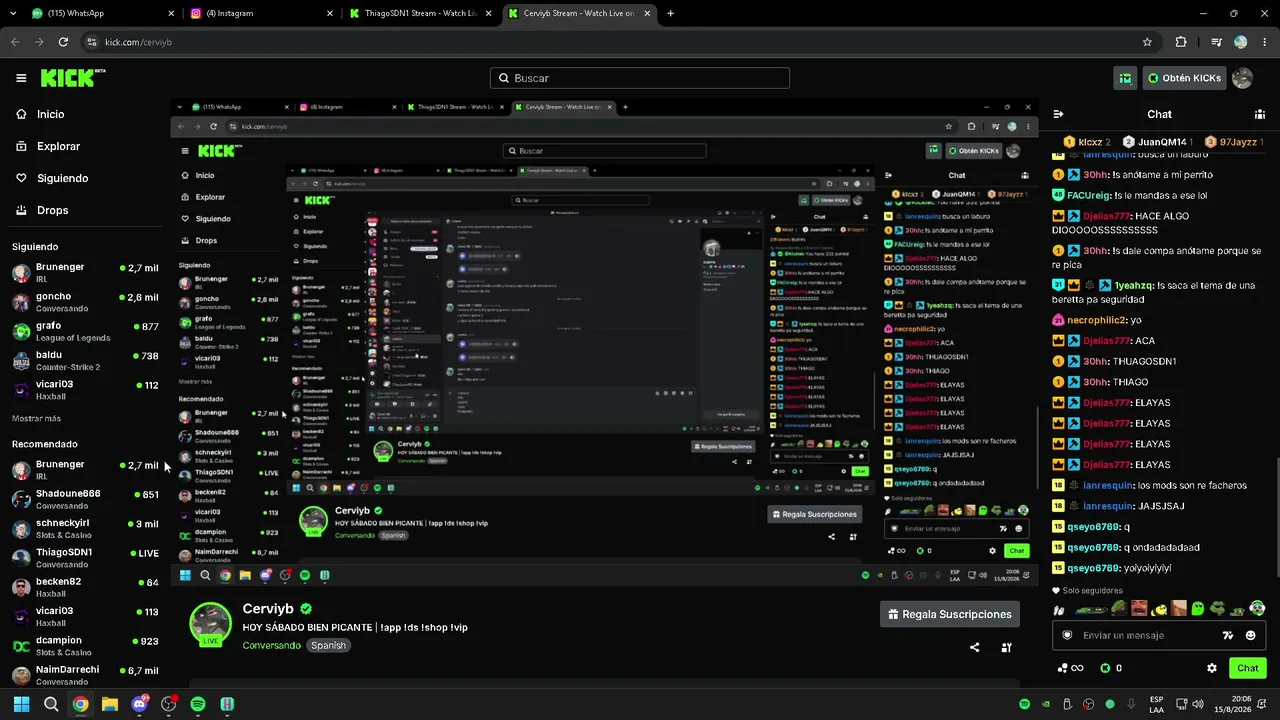Screen dimensions: 1280x720
Task: Click the Buscar search field
Action: click(x=640, y=78)
